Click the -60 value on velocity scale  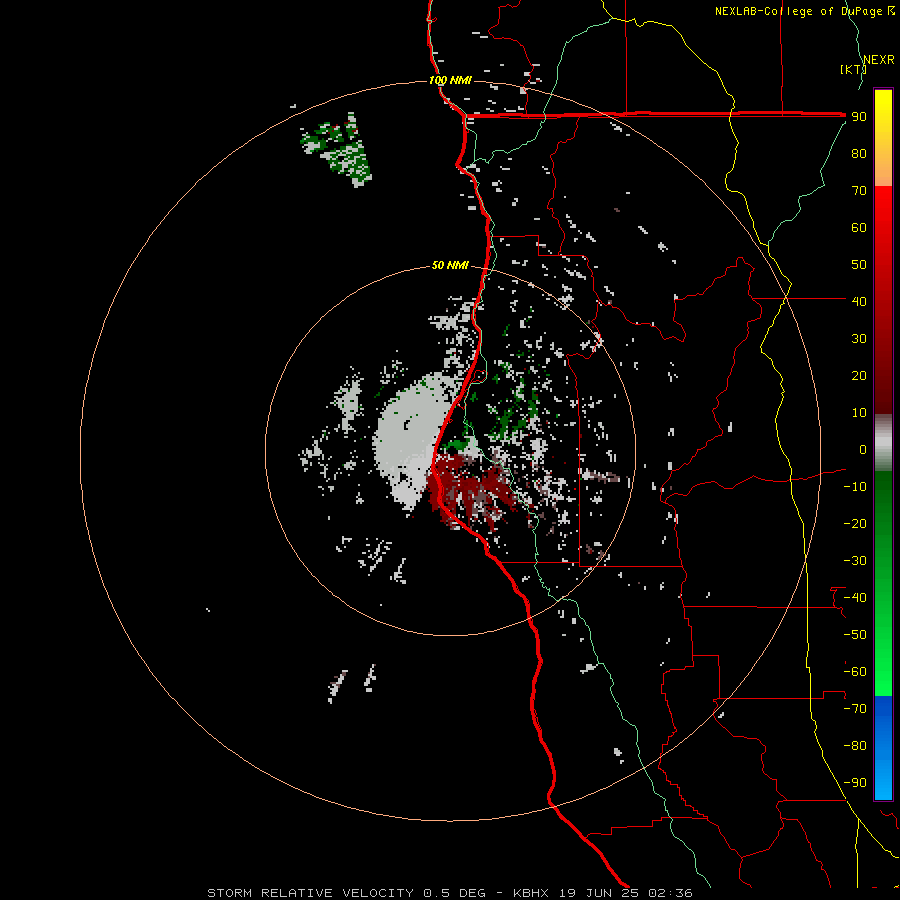tap(855, 672)
